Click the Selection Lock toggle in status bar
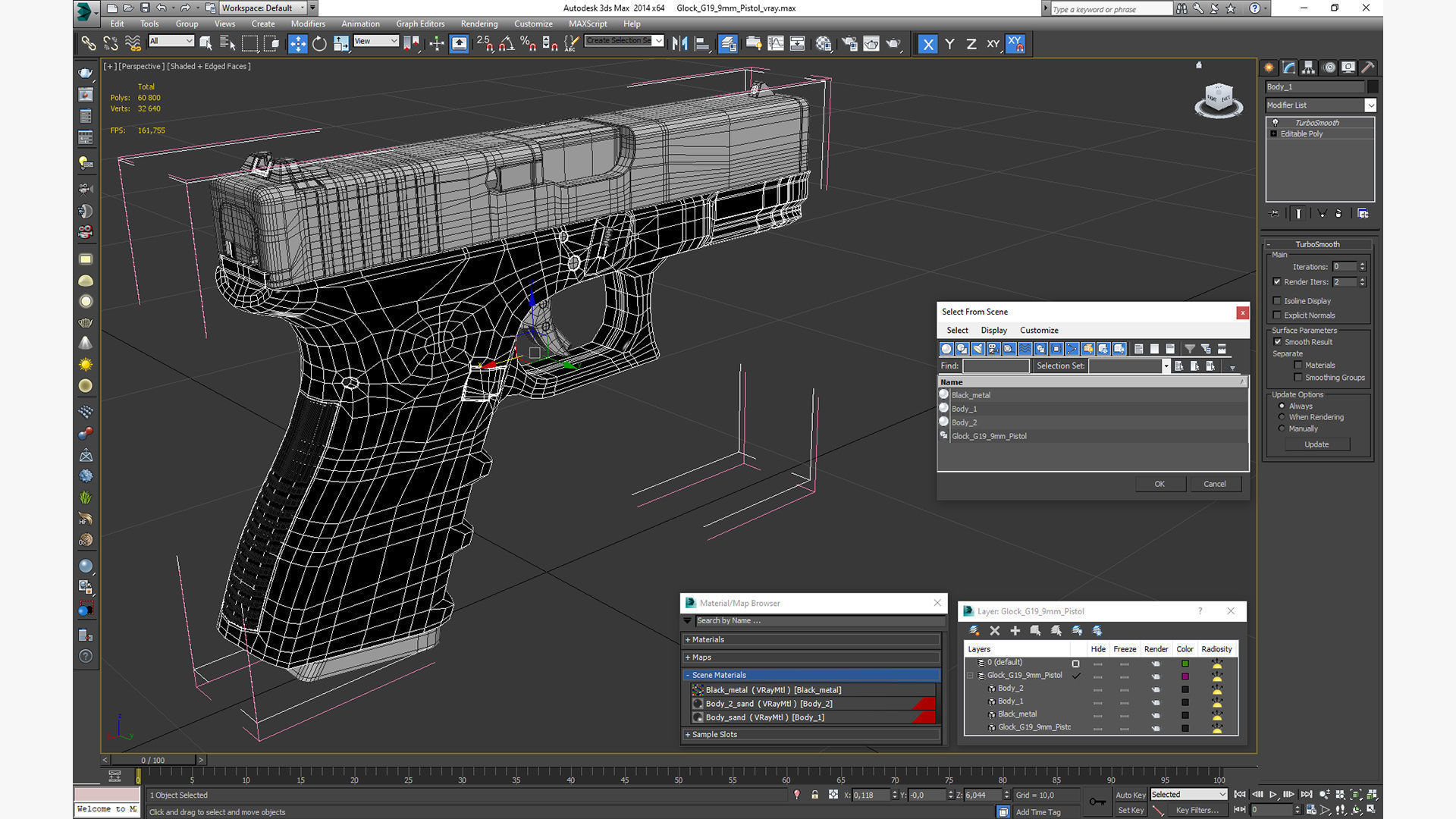The height and width of the screenshot is (819, 1456). coord(814,795)
